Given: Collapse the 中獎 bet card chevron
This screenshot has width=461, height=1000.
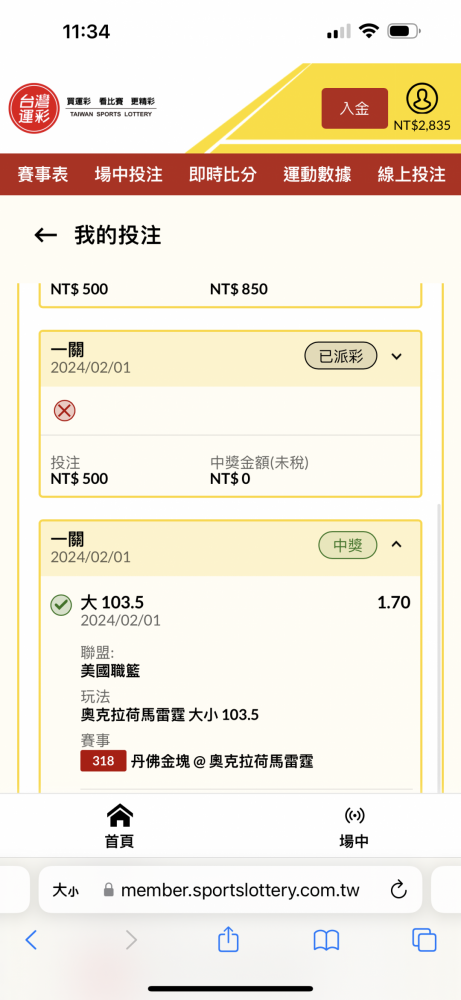Looking at the screenshot, I should click(x=397, y=544).
